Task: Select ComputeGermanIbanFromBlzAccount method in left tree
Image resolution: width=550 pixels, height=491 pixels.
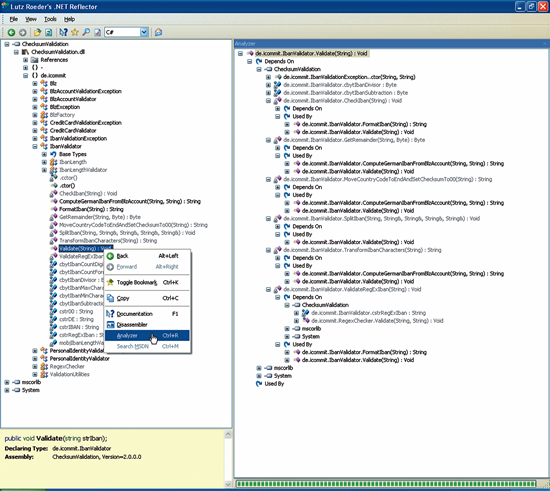Action: coord(130,201)
